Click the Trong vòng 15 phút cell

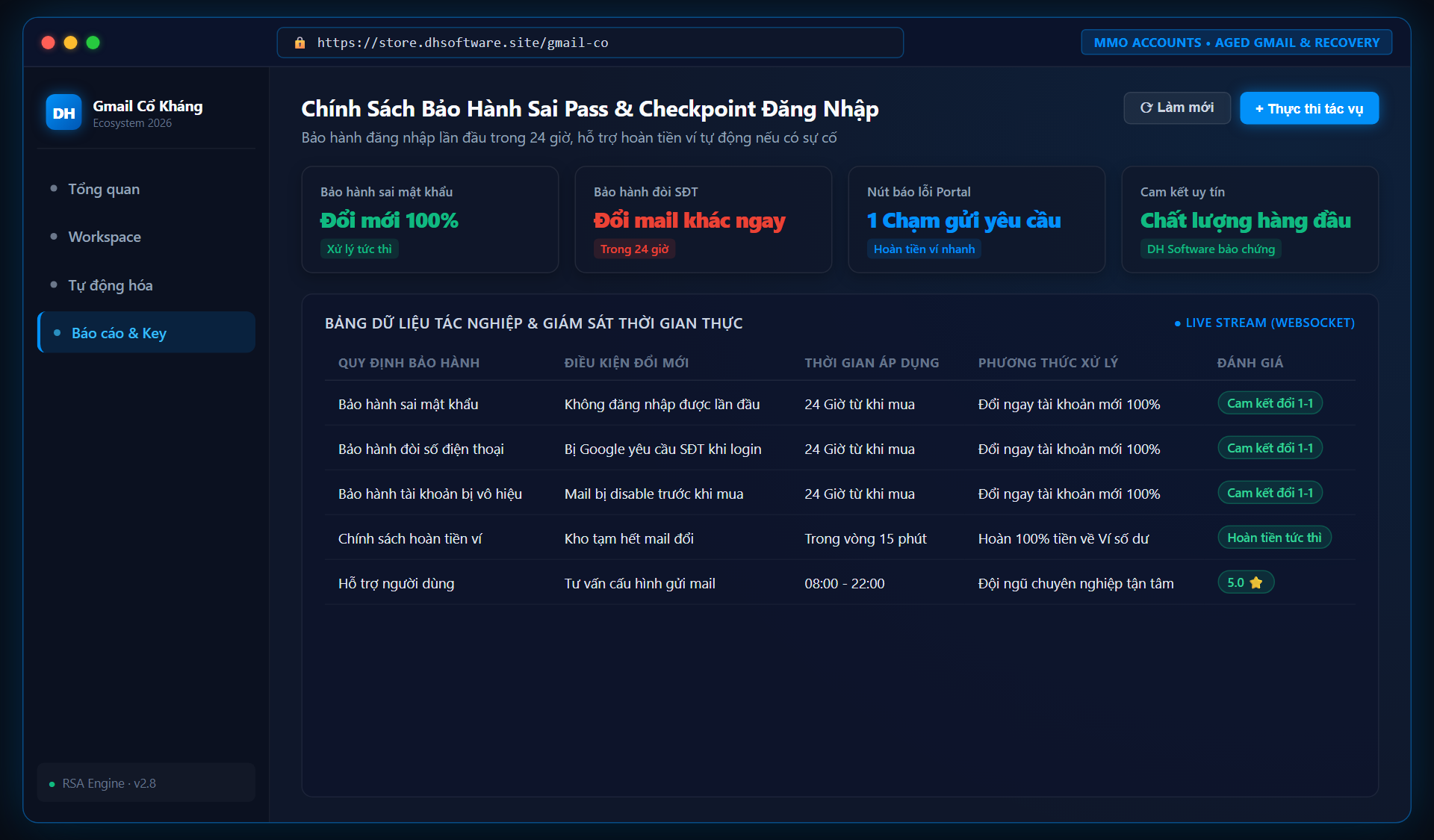(866, 538)
